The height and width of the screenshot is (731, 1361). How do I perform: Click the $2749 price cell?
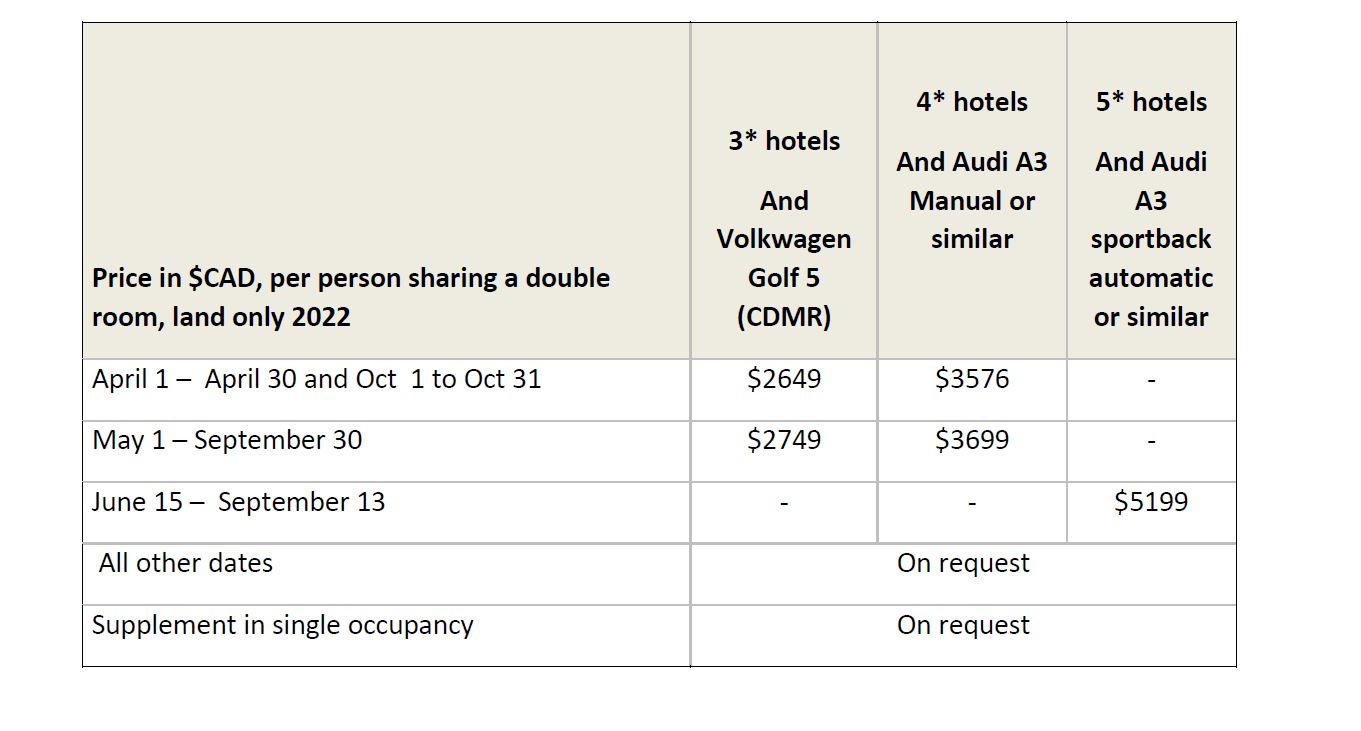coord(784,441)
